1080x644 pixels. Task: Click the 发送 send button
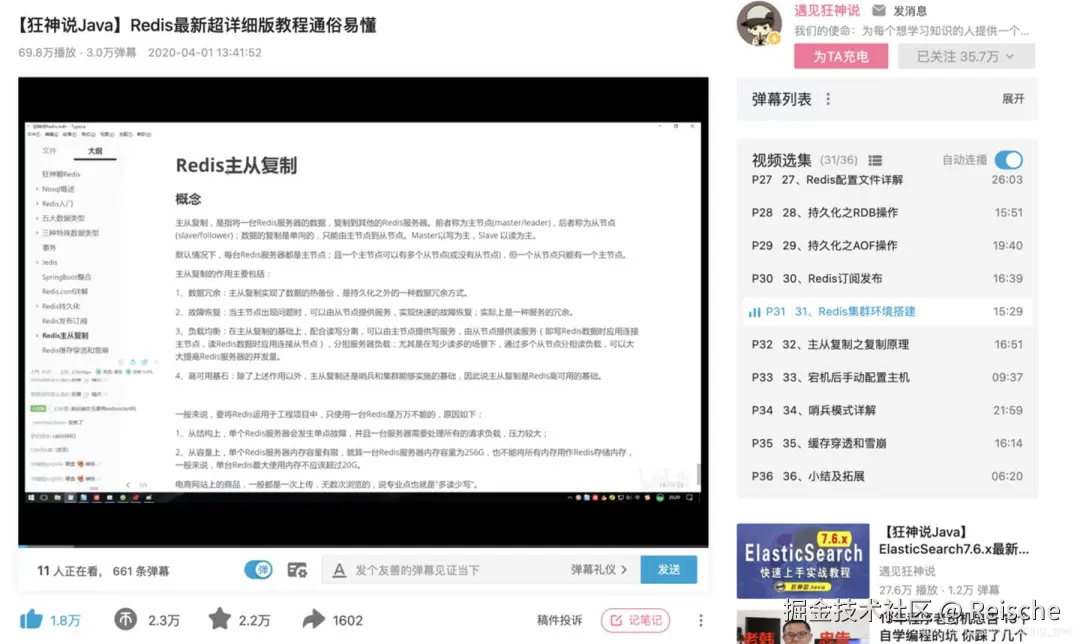point(668,568)
